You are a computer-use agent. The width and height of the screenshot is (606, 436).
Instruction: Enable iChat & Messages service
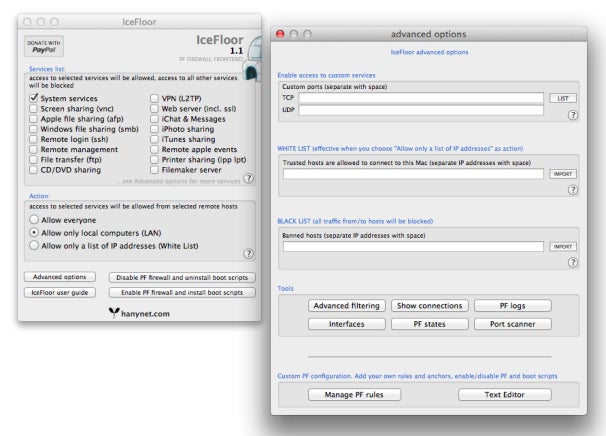[154, 119]
